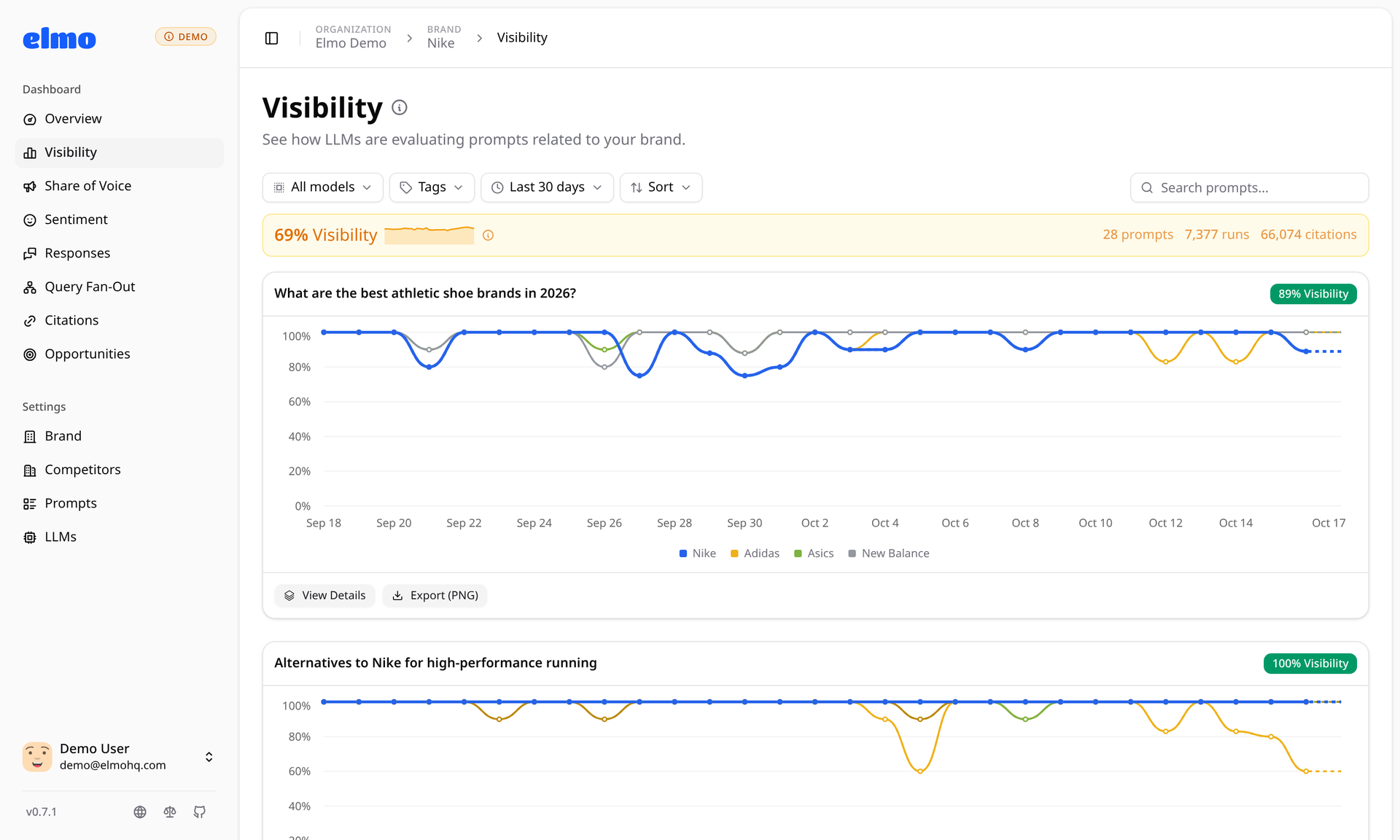Open the globe language icon
Image resolution: width=1400 pixels, height=840 pixels.
point(140,812)
